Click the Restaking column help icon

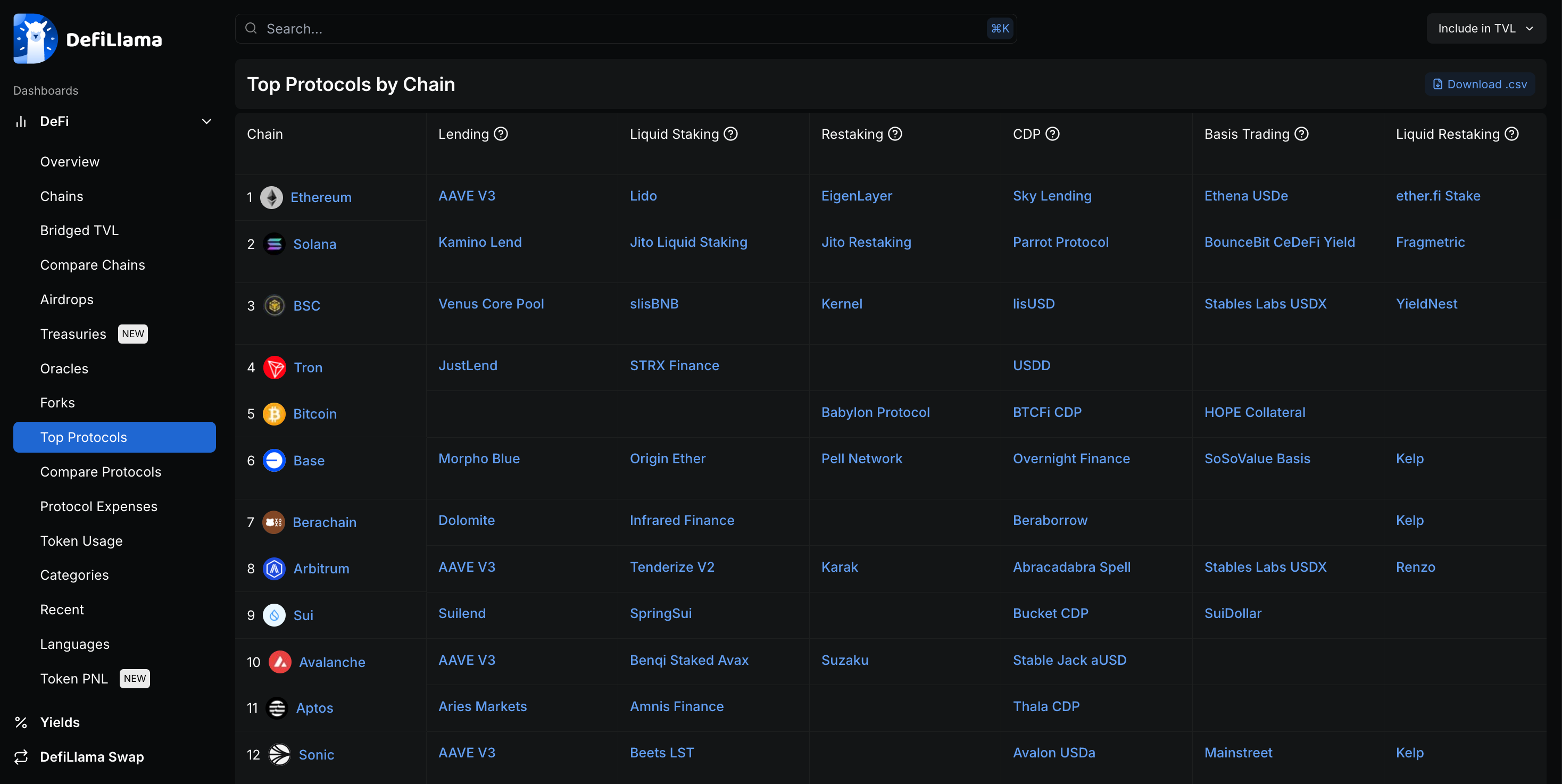895,134
